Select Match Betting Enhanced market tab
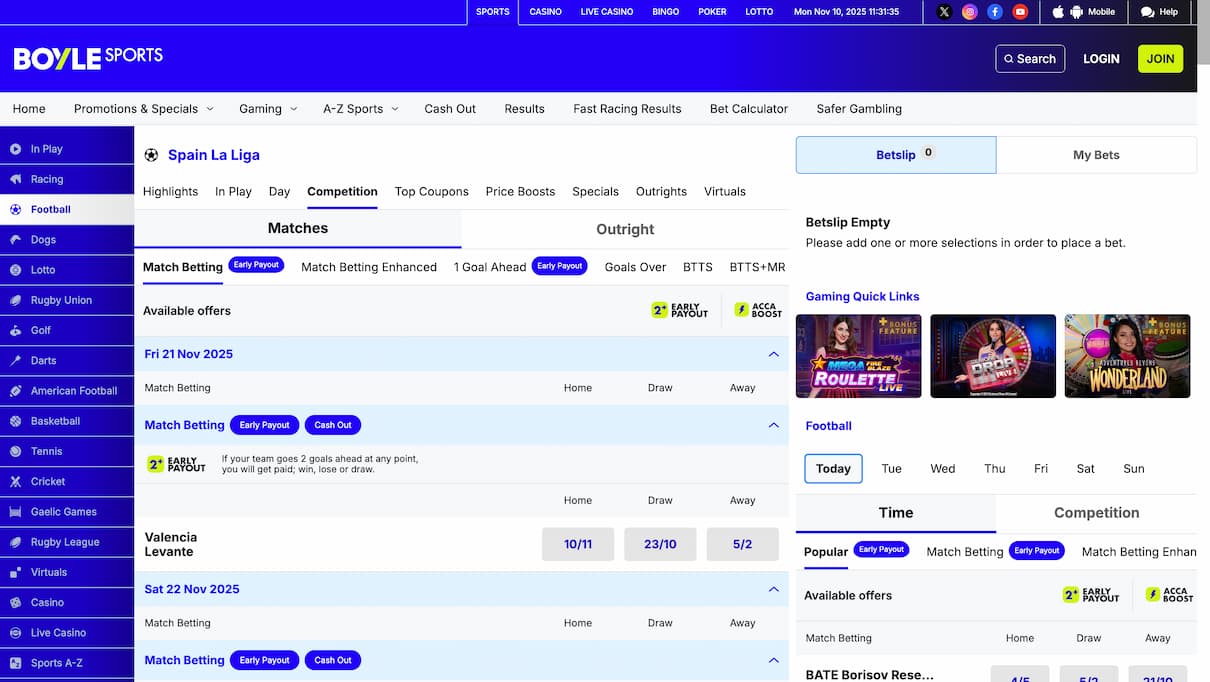 point(369,267)
